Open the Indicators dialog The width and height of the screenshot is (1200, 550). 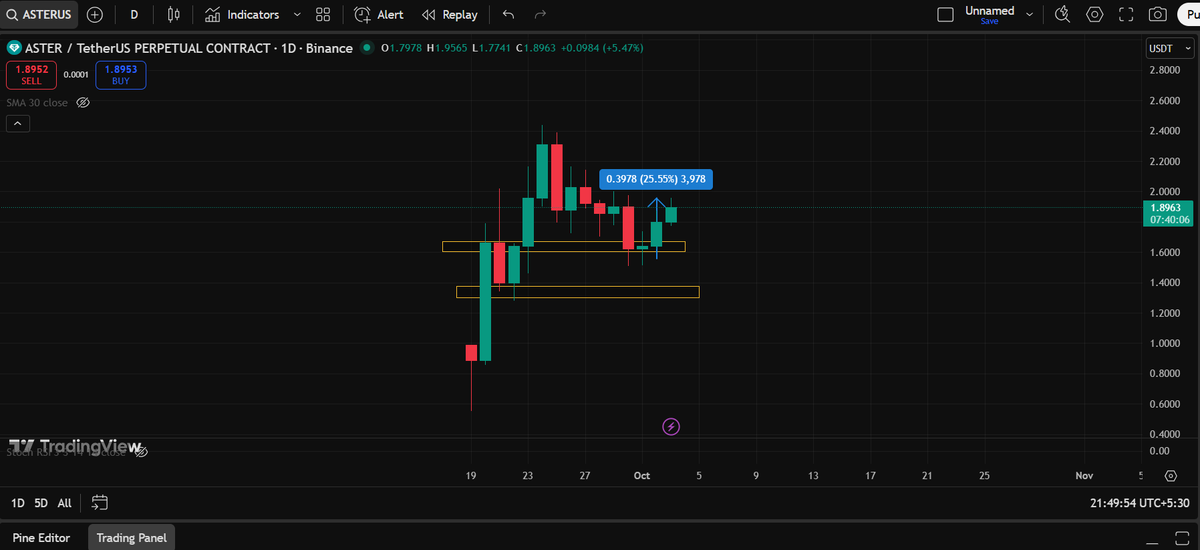click(x=241, y=15)
